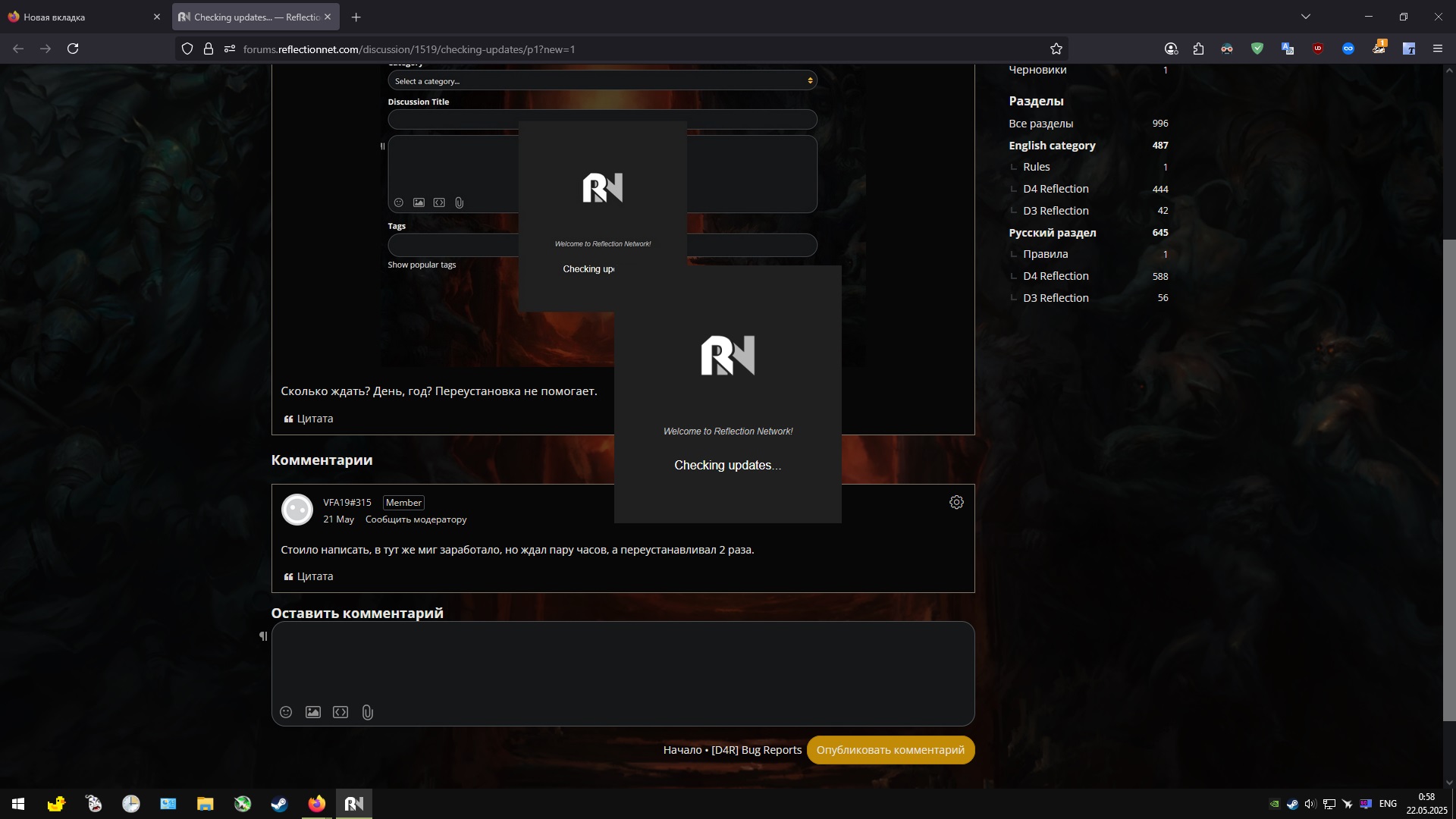Open Правила under Русский раздел
1456x819 pixels.
(1045, 254)
